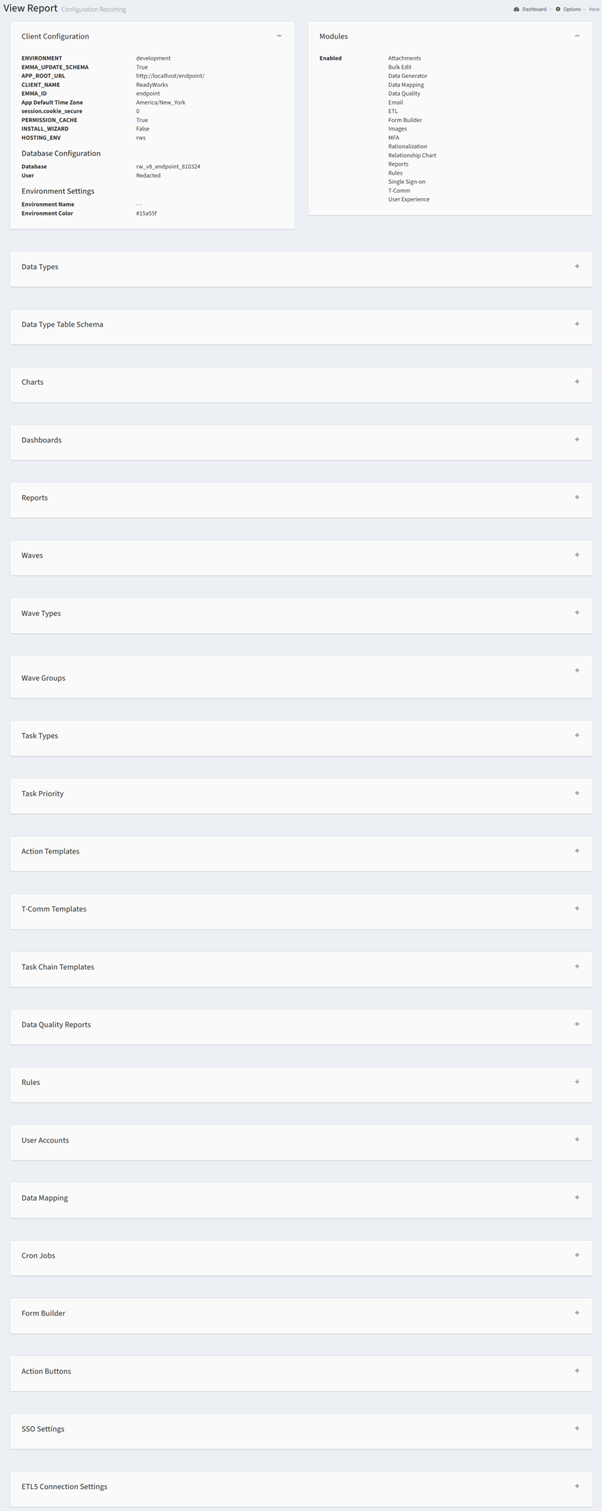Click the Dashboard breadcrumb icon
Viewport: 602px width, 1511px height.
(x=517, y=9)
